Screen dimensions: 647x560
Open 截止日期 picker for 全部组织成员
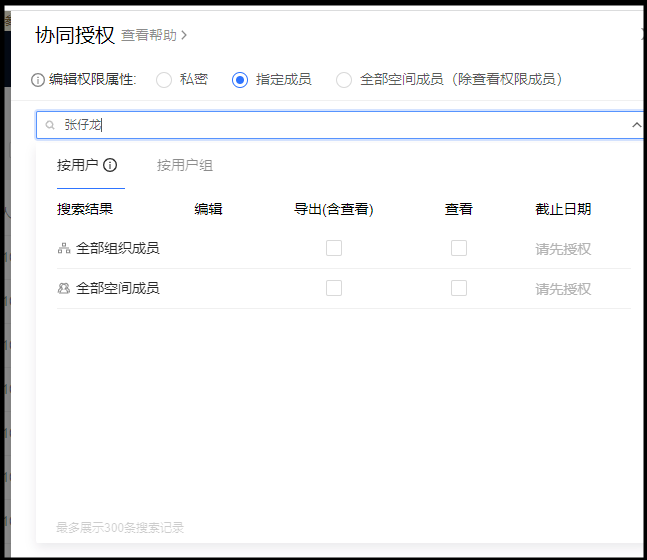pos(563,249)
